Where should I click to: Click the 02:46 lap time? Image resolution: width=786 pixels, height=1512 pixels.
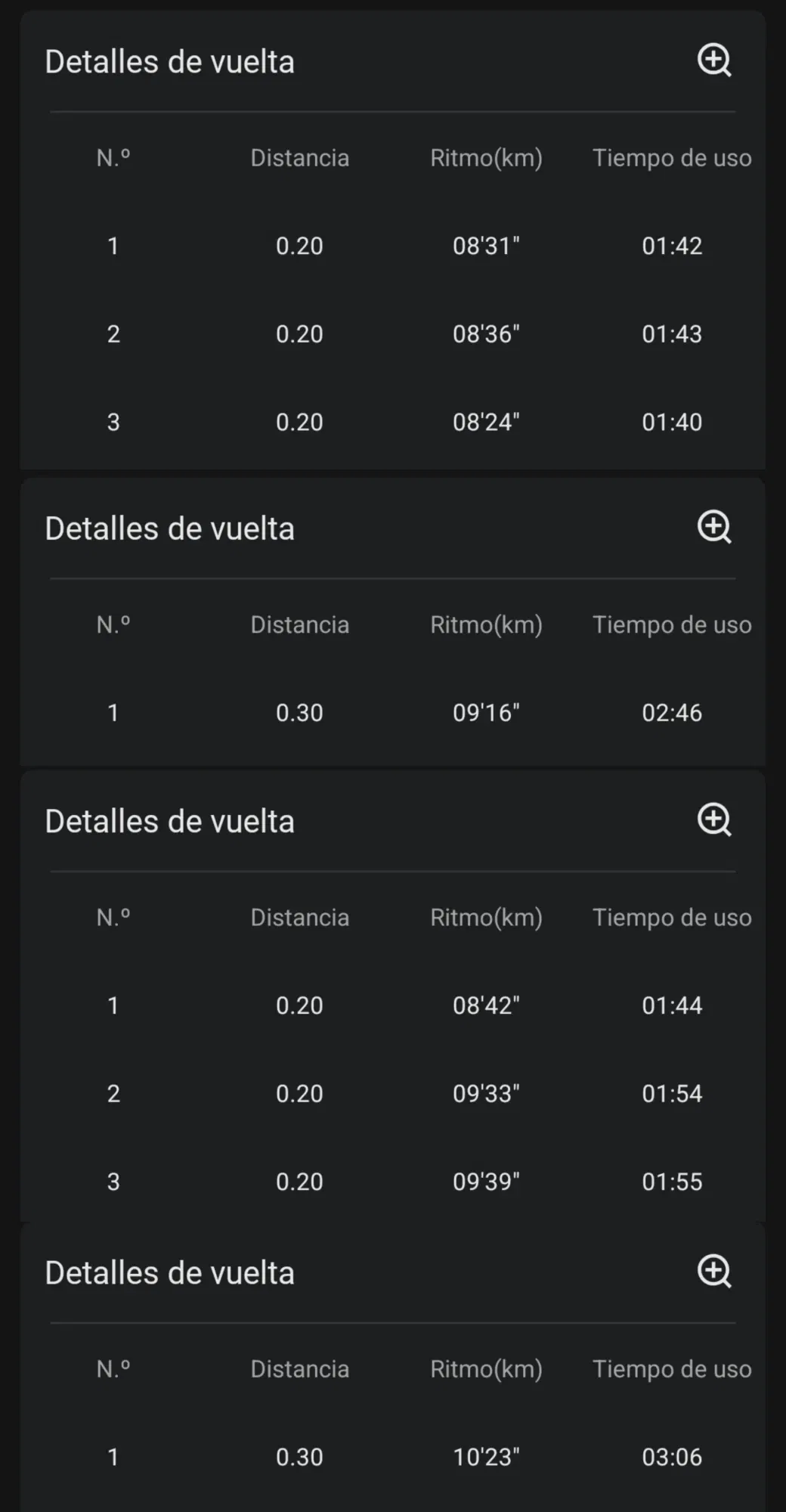672,712
